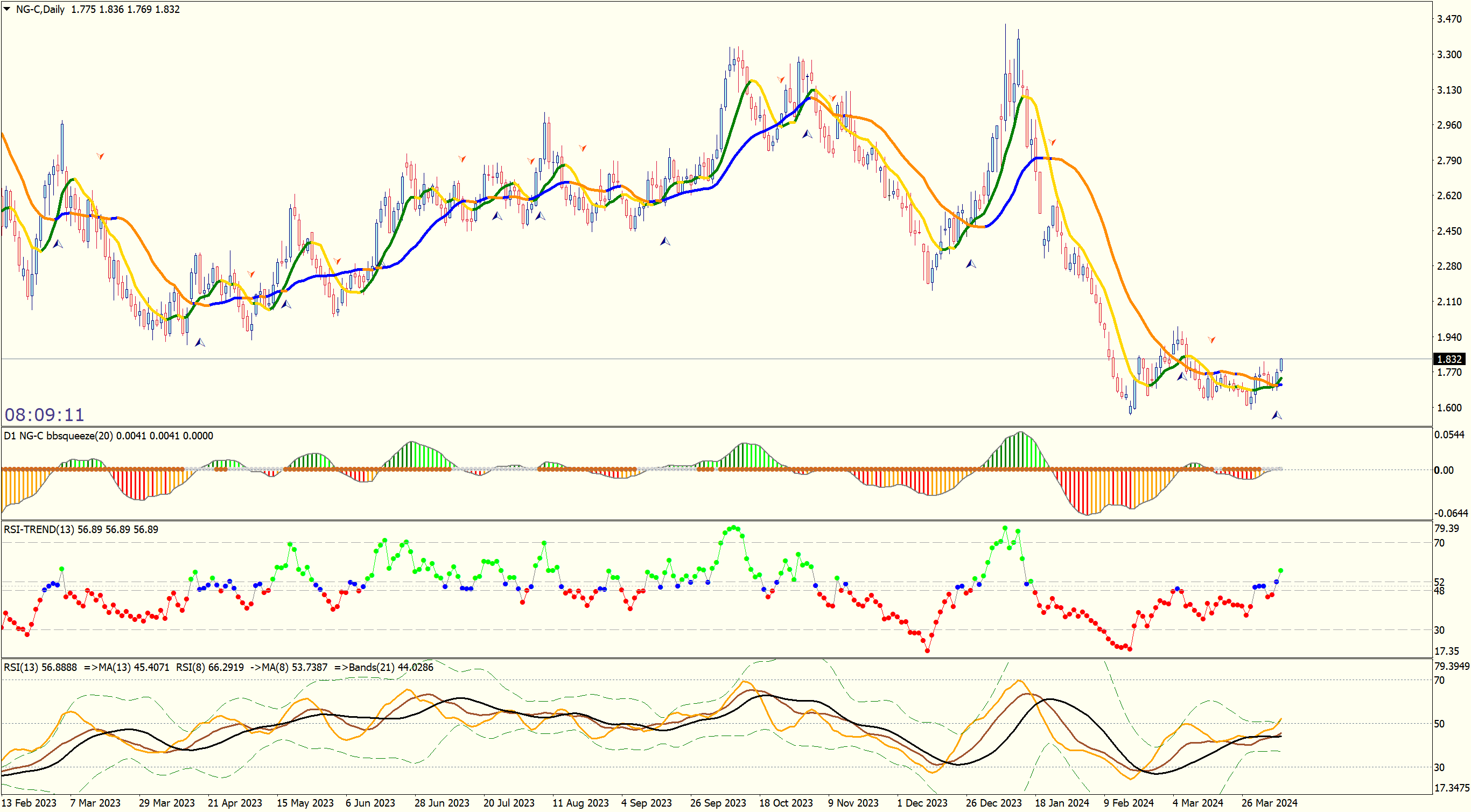Click the current price tag 1.832

pyautogui.click(x=1449, y=359)
